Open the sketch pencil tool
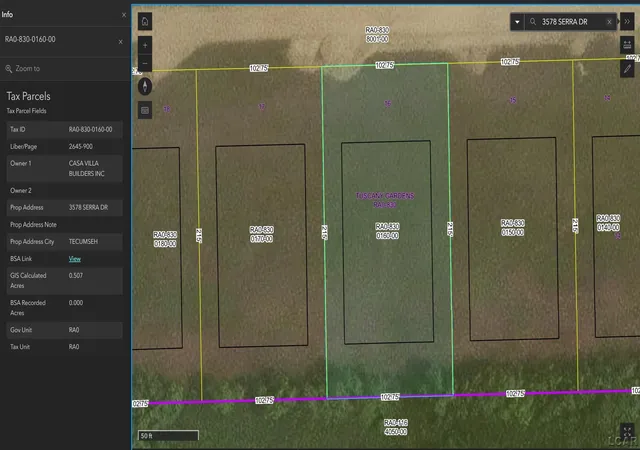The height and width of the screenshot is (450, 640). [x=627, y=69]
